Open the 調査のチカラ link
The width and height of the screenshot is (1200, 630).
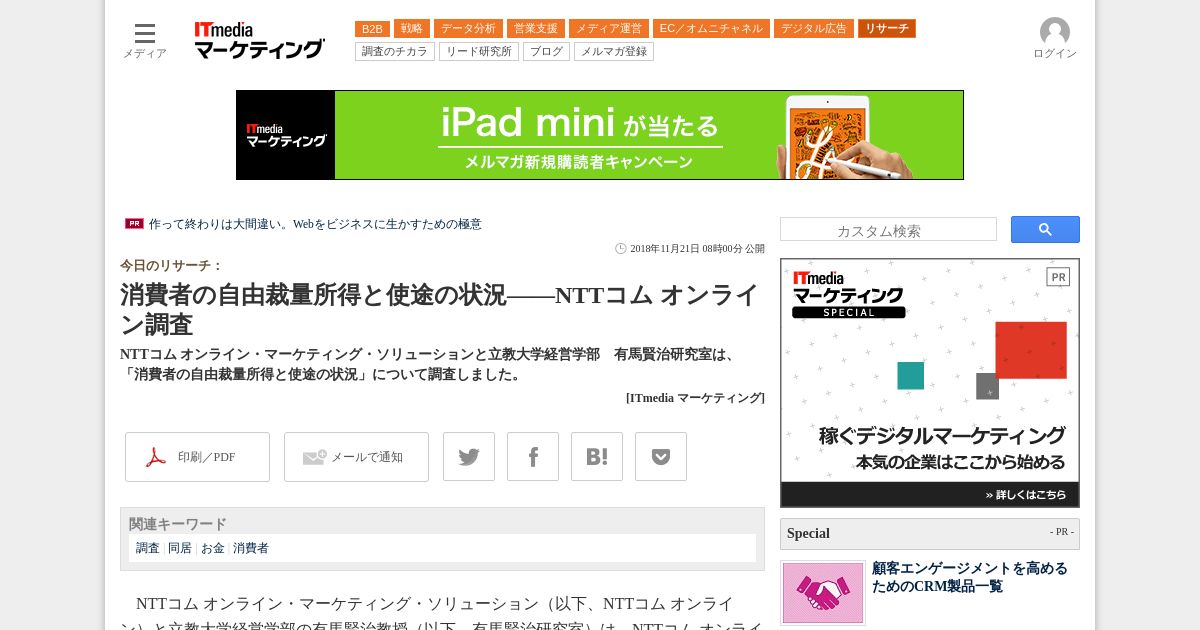coord(395,51)
